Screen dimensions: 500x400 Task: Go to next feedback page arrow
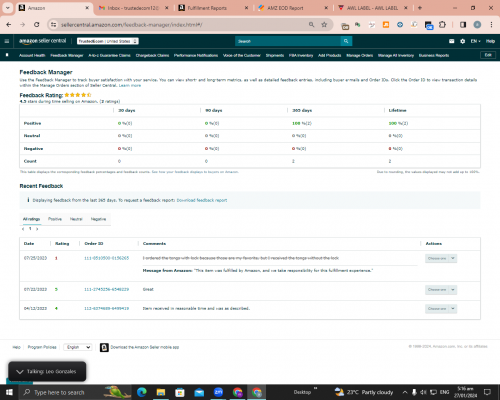click(x=37, y=229)
